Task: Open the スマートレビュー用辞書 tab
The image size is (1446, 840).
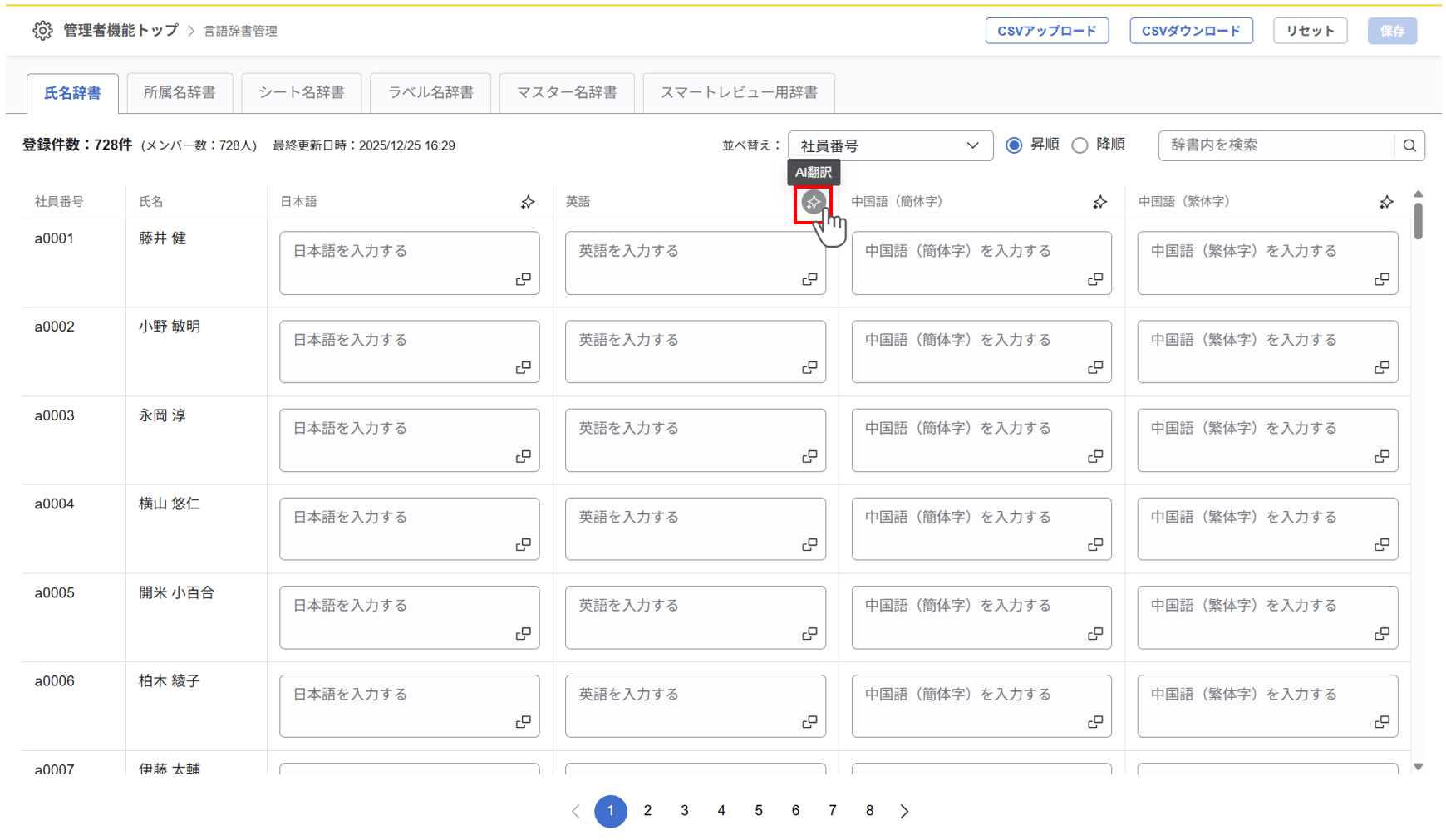Action: coord(738,92)
